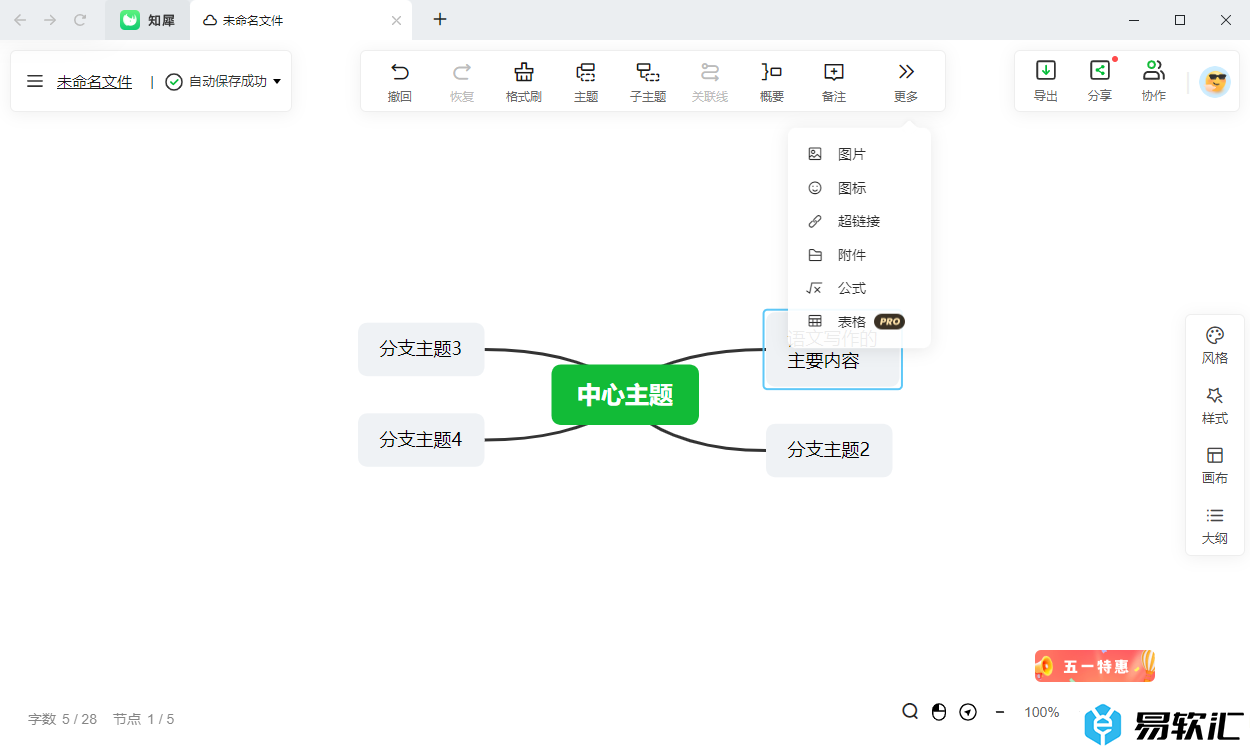Open the 五一特惠 promotion banner
This screenshot has height=750, width=1250.
[1095, 666]
